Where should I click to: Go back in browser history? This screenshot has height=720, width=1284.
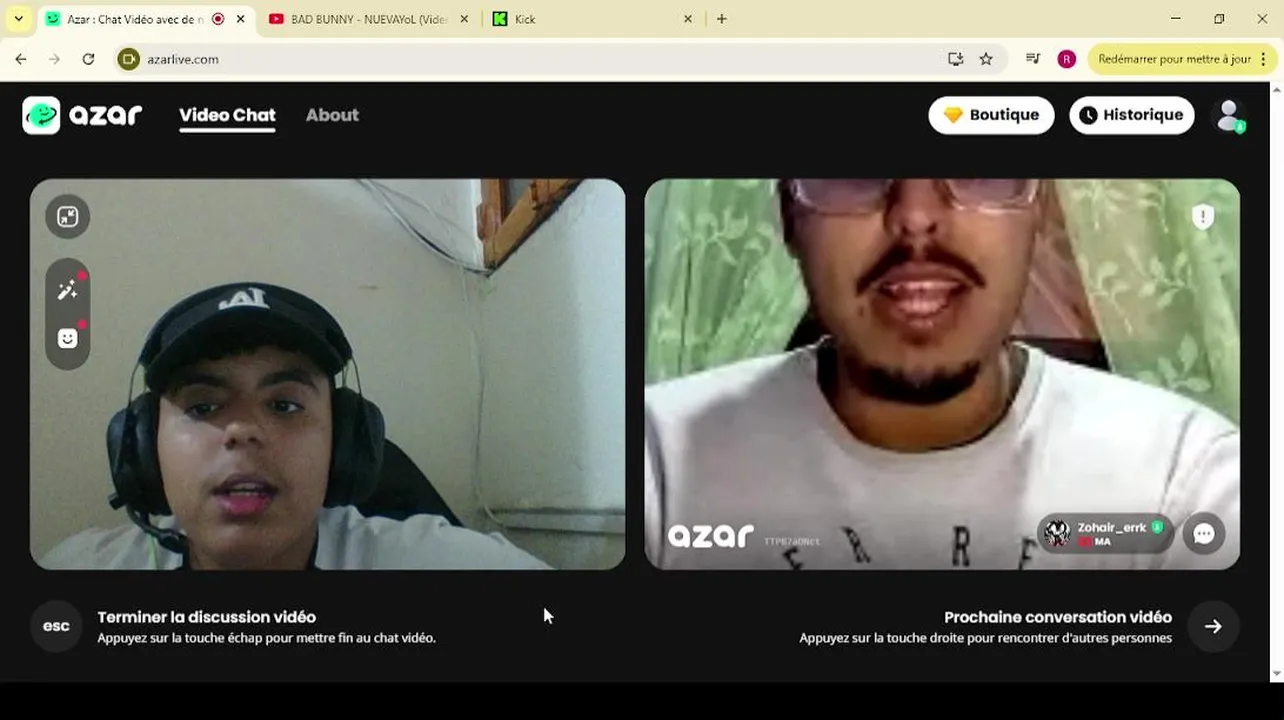(21, 59)
